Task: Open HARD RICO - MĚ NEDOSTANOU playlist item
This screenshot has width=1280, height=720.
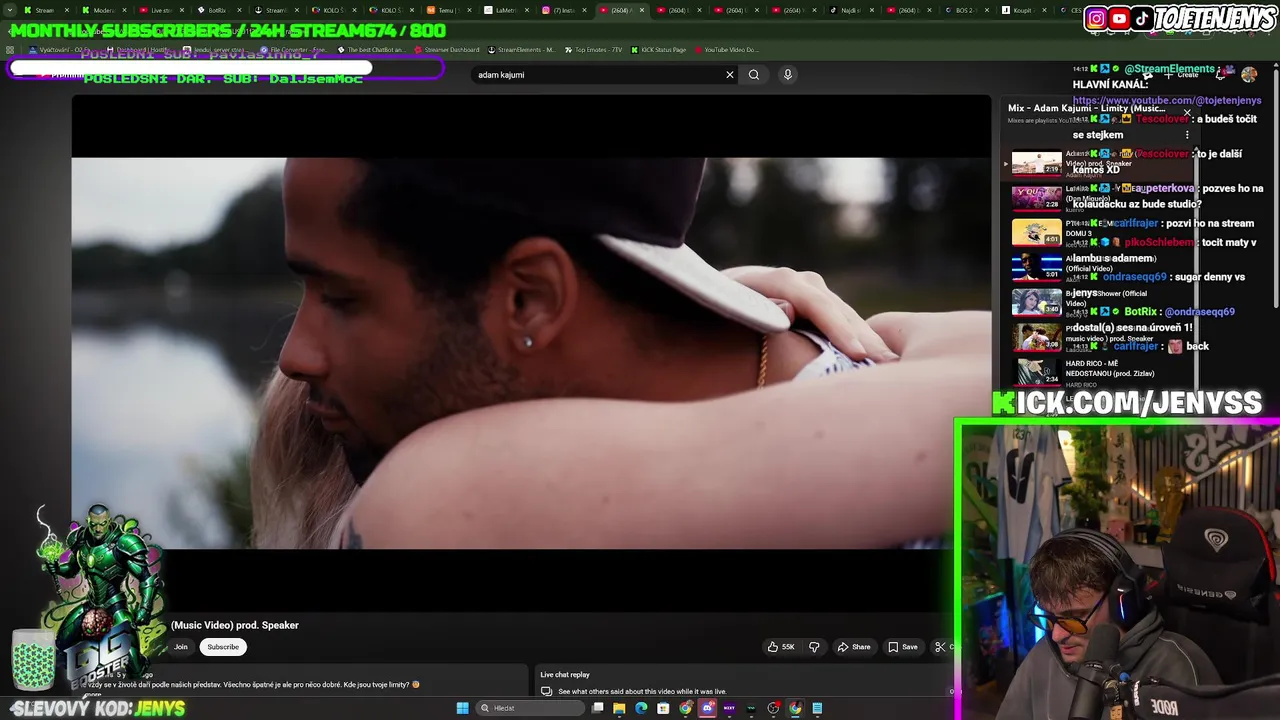Action: tap(1100, 372)
